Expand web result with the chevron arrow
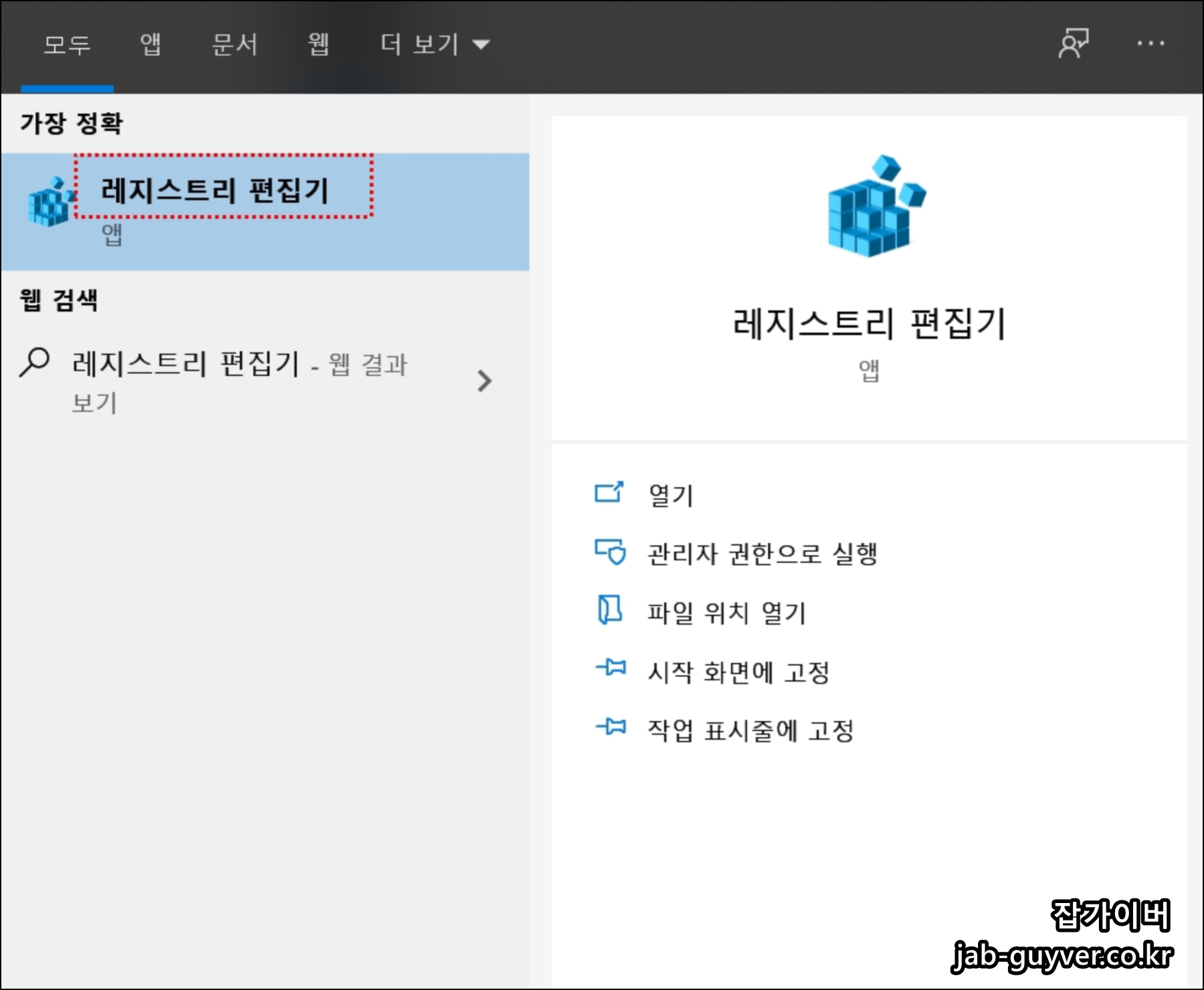The width and height of the screenshot is (1204, 990). 484,381
